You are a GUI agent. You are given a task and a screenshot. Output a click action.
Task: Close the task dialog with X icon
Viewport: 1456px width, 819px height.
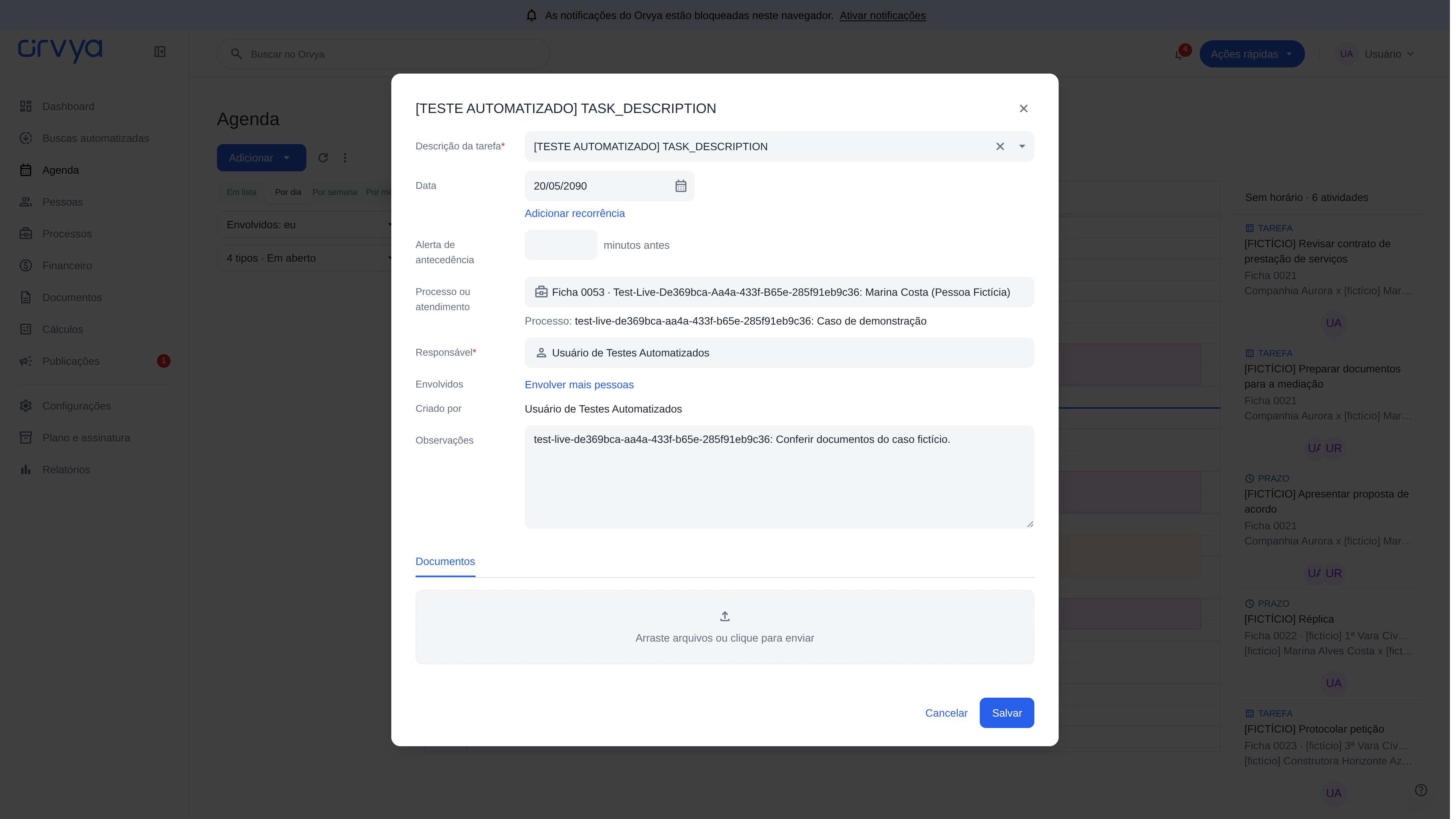pyautogui.click(x=1023, y=108)
